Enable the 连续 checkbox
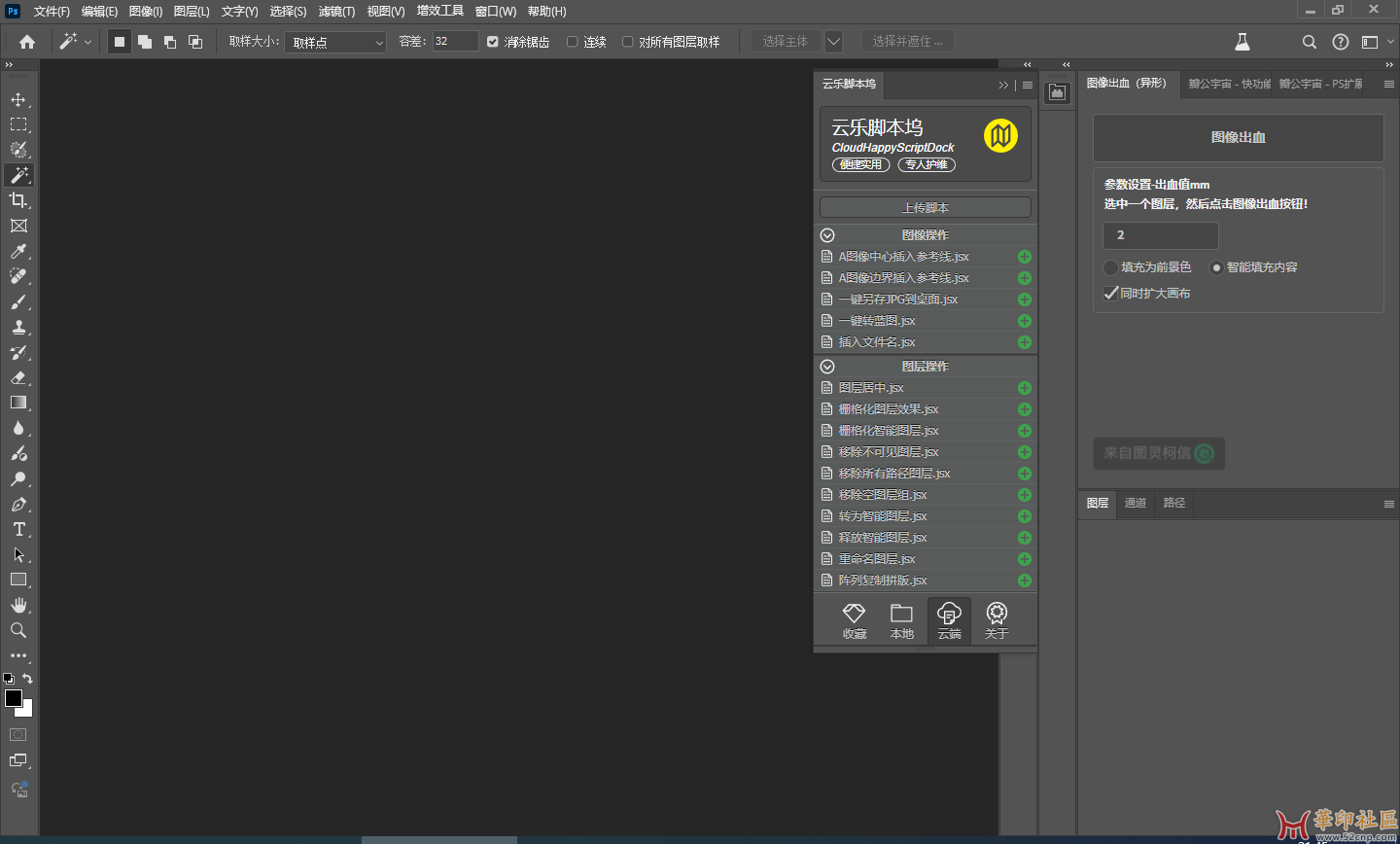1400x844 pixels. tap(573, 42)
